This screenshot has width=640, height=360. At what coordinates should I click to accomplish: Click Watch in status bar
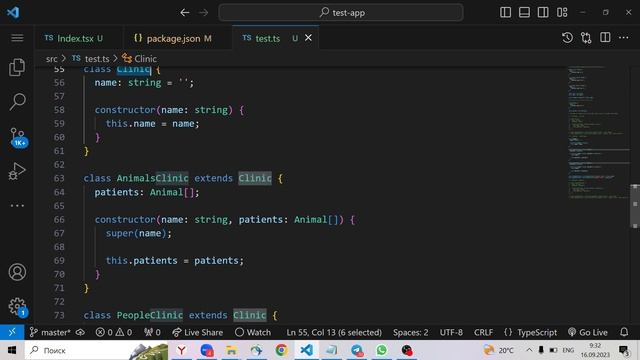pos(253,332)
